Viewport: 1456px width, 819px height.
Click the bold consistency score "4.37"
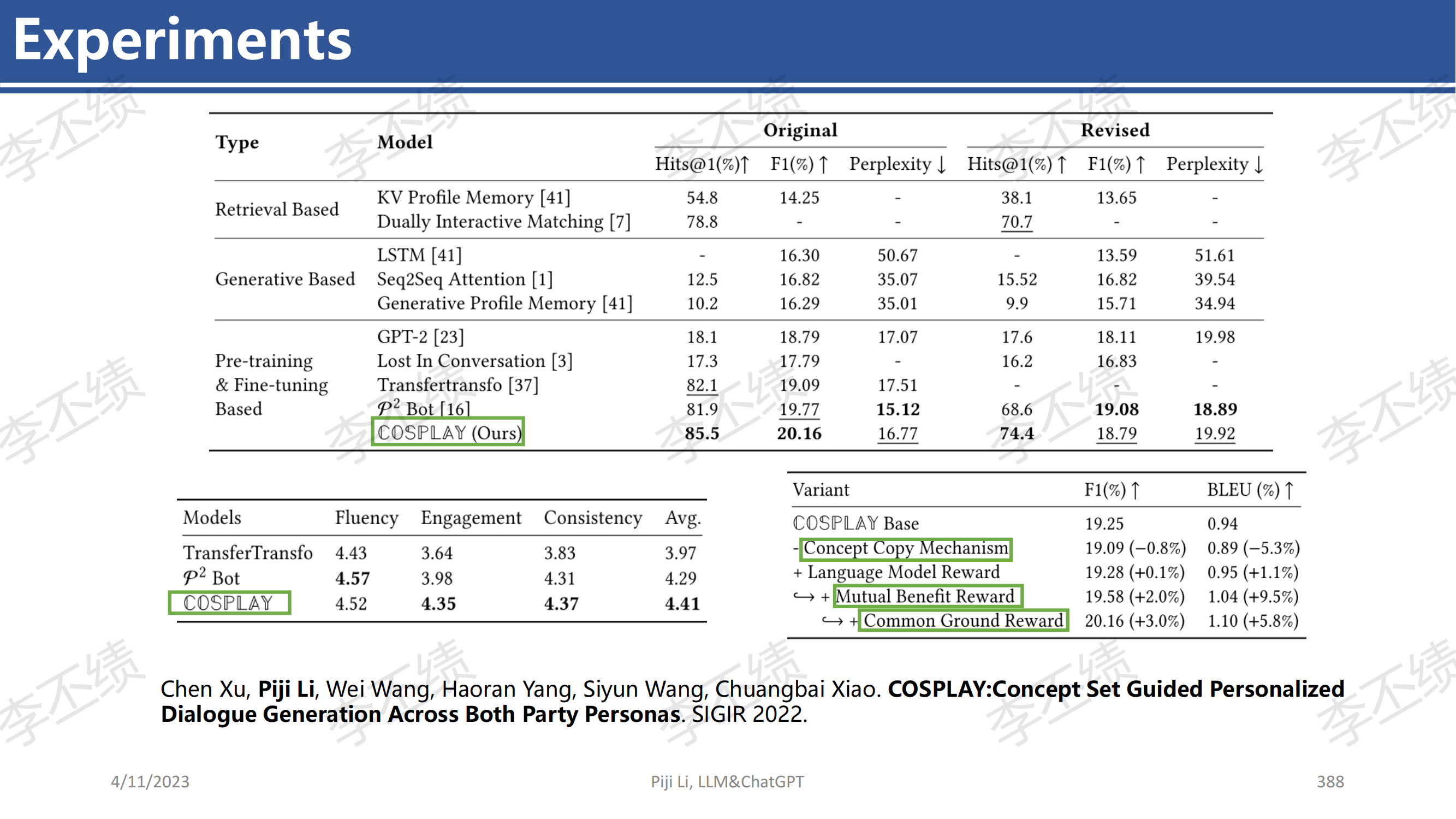[x=561, y=604]
